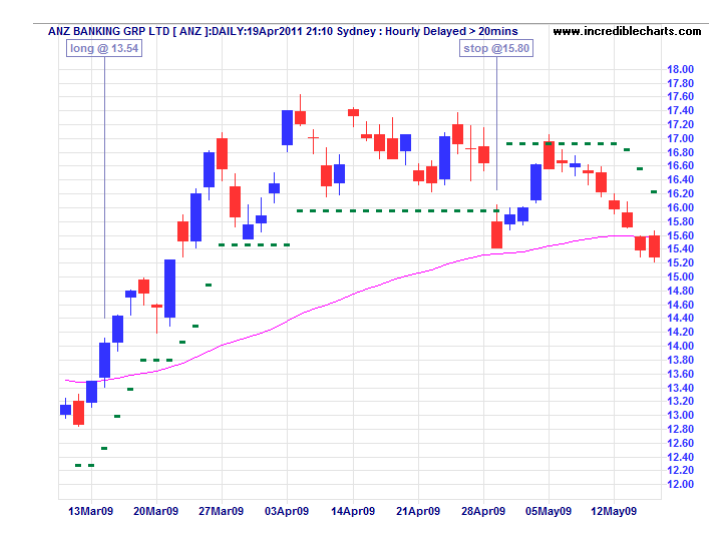This screenshot has width=722, height=536.
Task: Click the 18.00 price axis value
Action: click(680, 70)
